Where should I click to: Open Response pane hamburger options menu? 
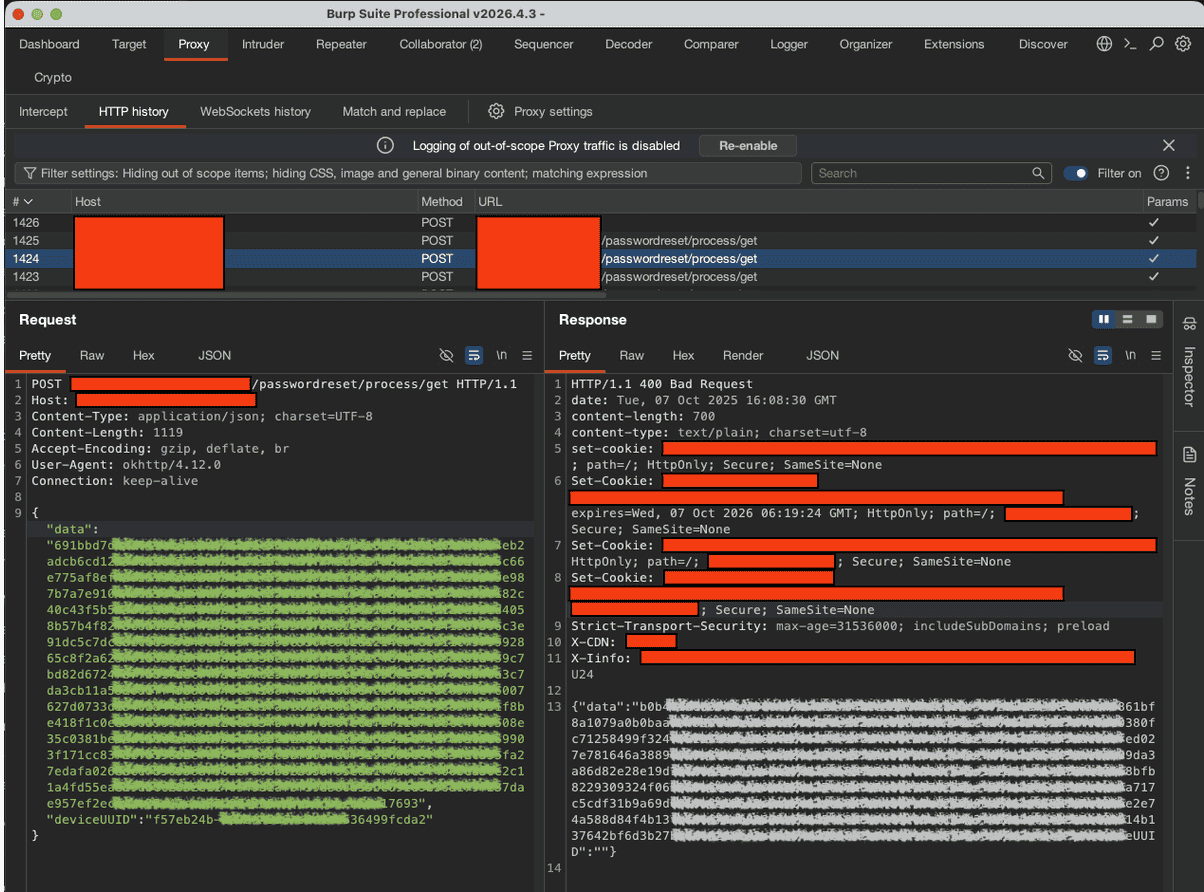click(x=1156, y=355)
